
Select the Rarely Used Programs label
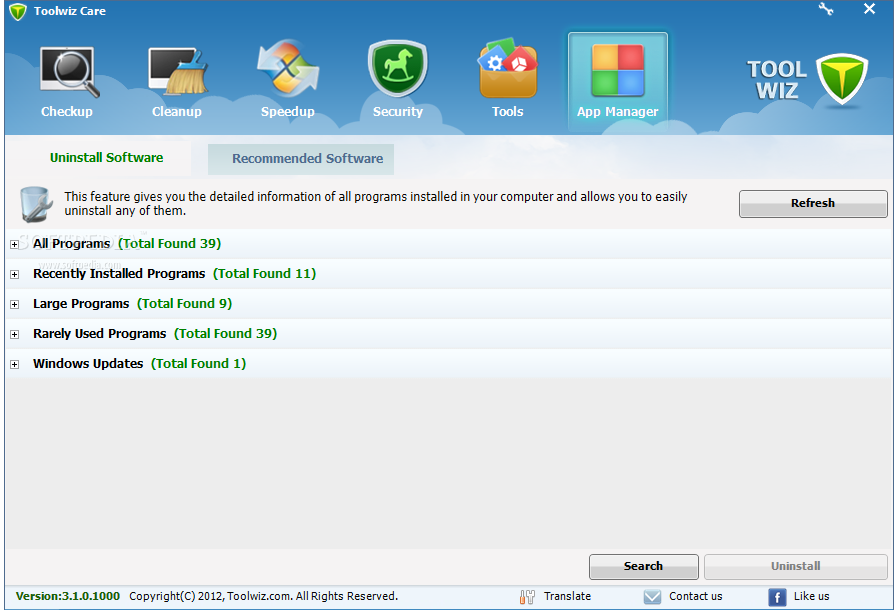99,334
